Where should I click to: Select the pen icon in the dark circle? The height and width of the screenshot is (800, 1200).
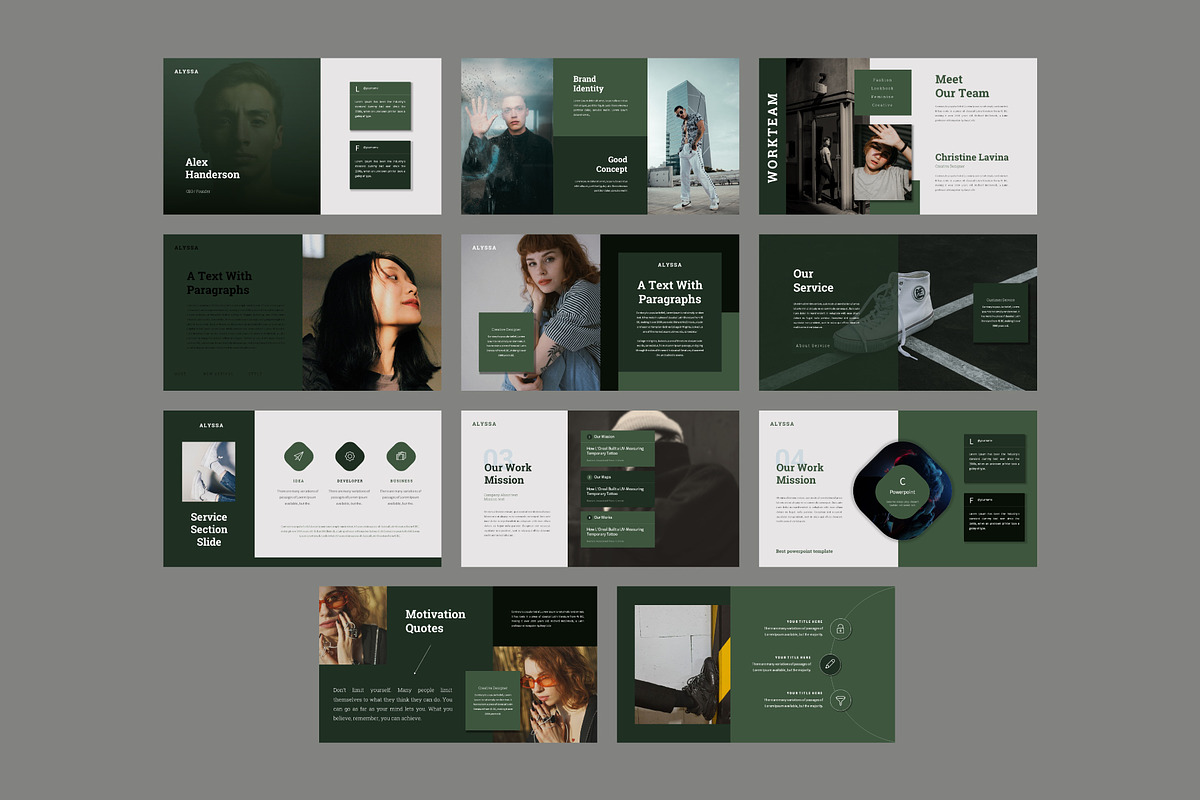pos(829,664)
